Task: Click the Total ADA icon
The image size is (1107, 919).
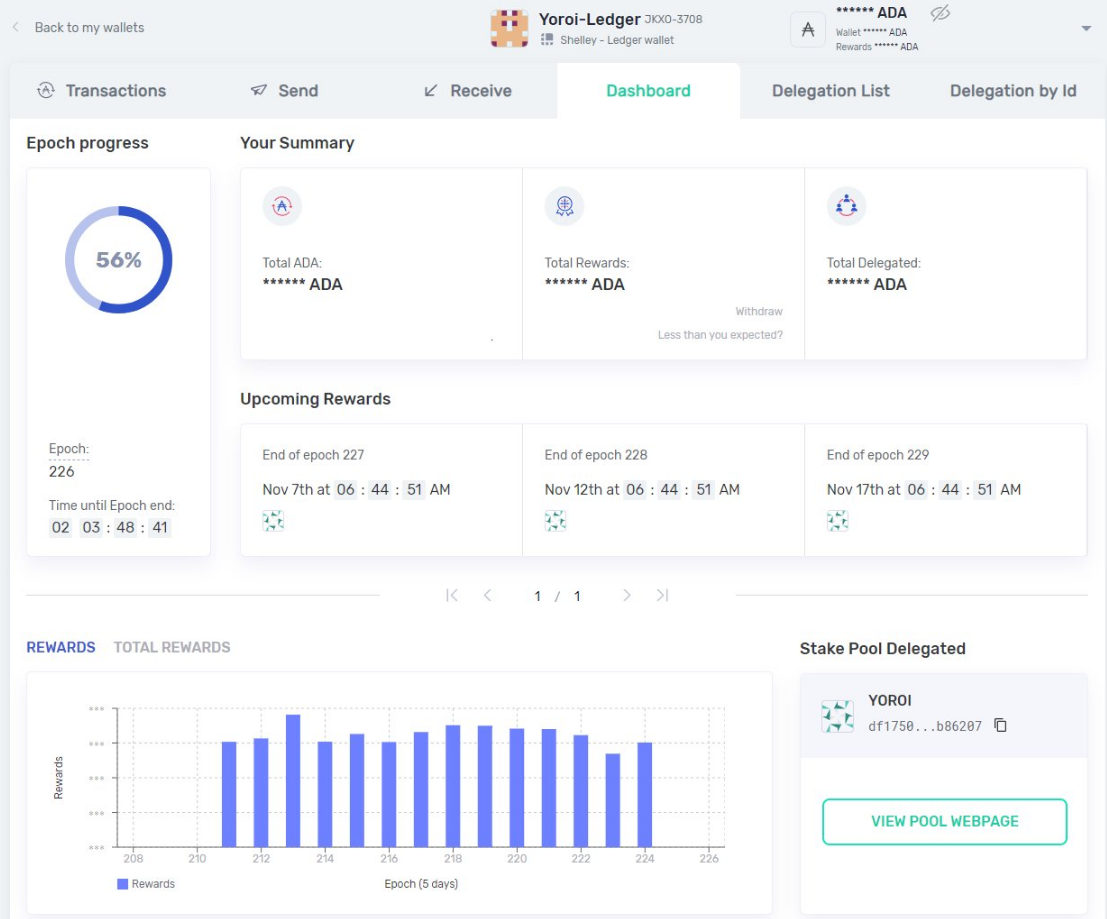Action: click(x=282, y=206)
